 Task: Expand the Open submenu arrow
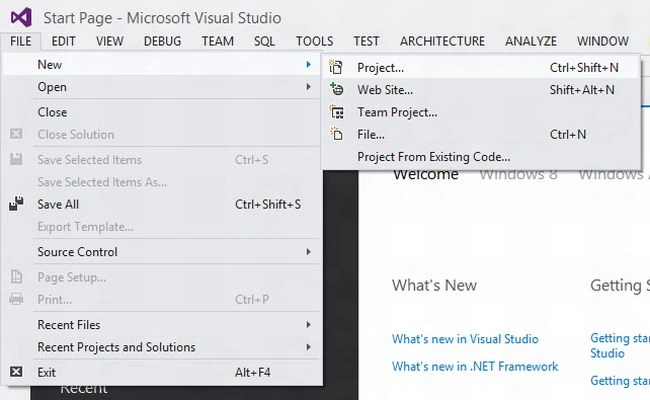(308, 87)
